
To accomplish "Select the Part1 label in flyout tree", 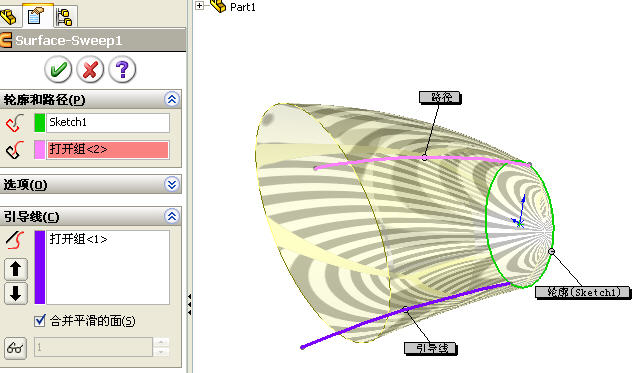I will [243, 7].
